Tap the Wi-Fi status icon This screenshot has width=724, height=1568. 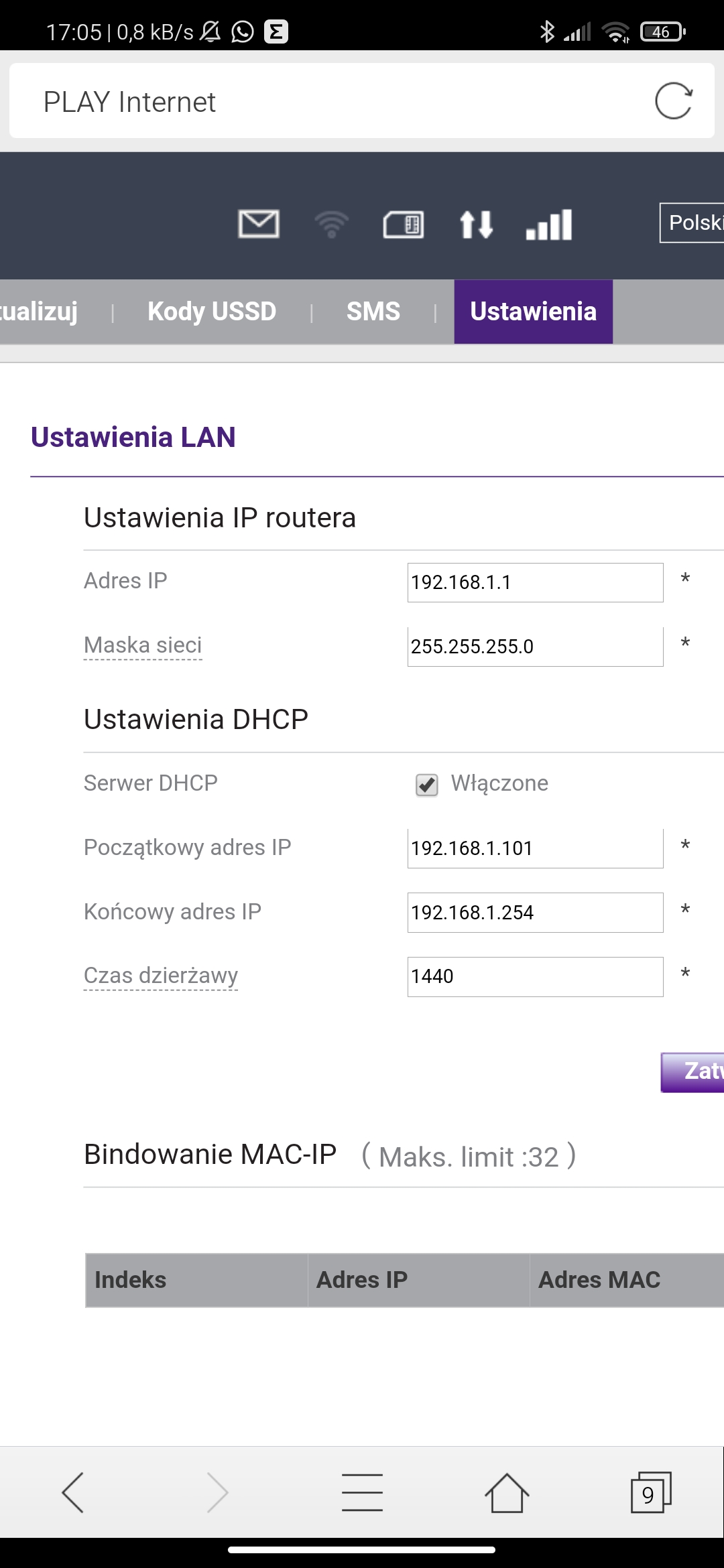click(x=332, y=224)
